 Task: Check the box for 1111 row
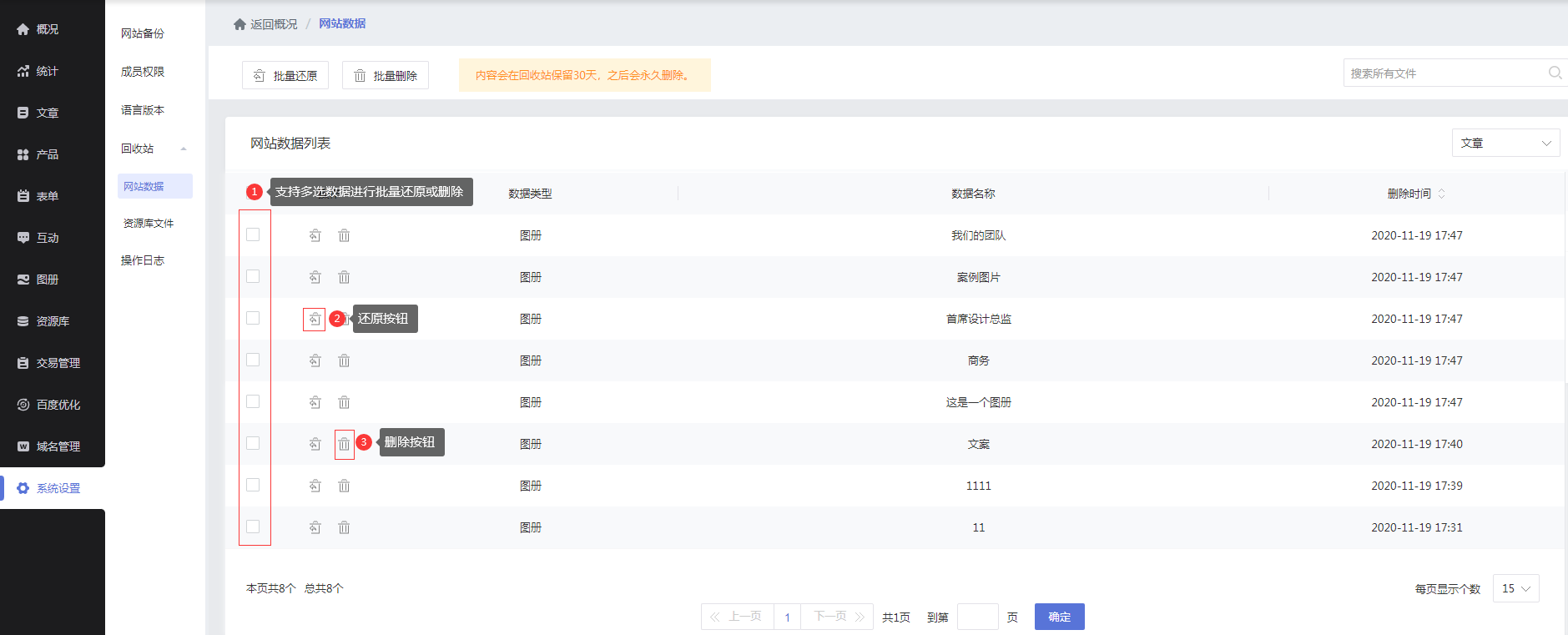(x=253, y=485)
